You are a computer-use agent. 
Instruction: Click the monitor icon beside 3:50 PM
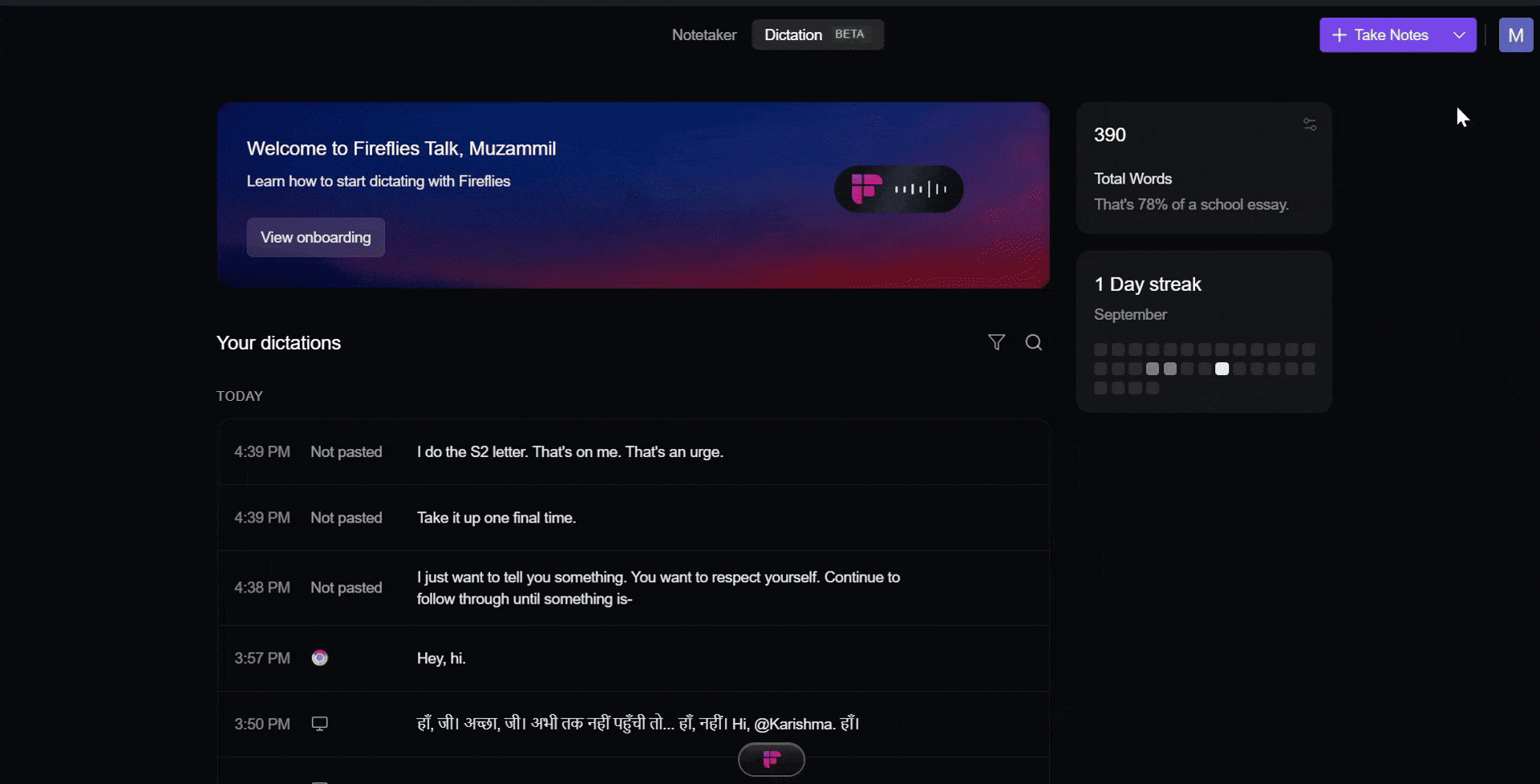click(320, 724)
